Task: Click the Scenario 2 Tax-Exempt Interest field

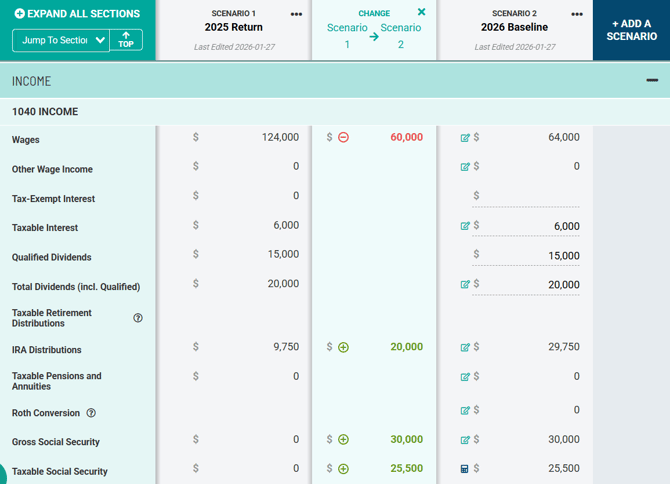Action: (x=530, y=197)
